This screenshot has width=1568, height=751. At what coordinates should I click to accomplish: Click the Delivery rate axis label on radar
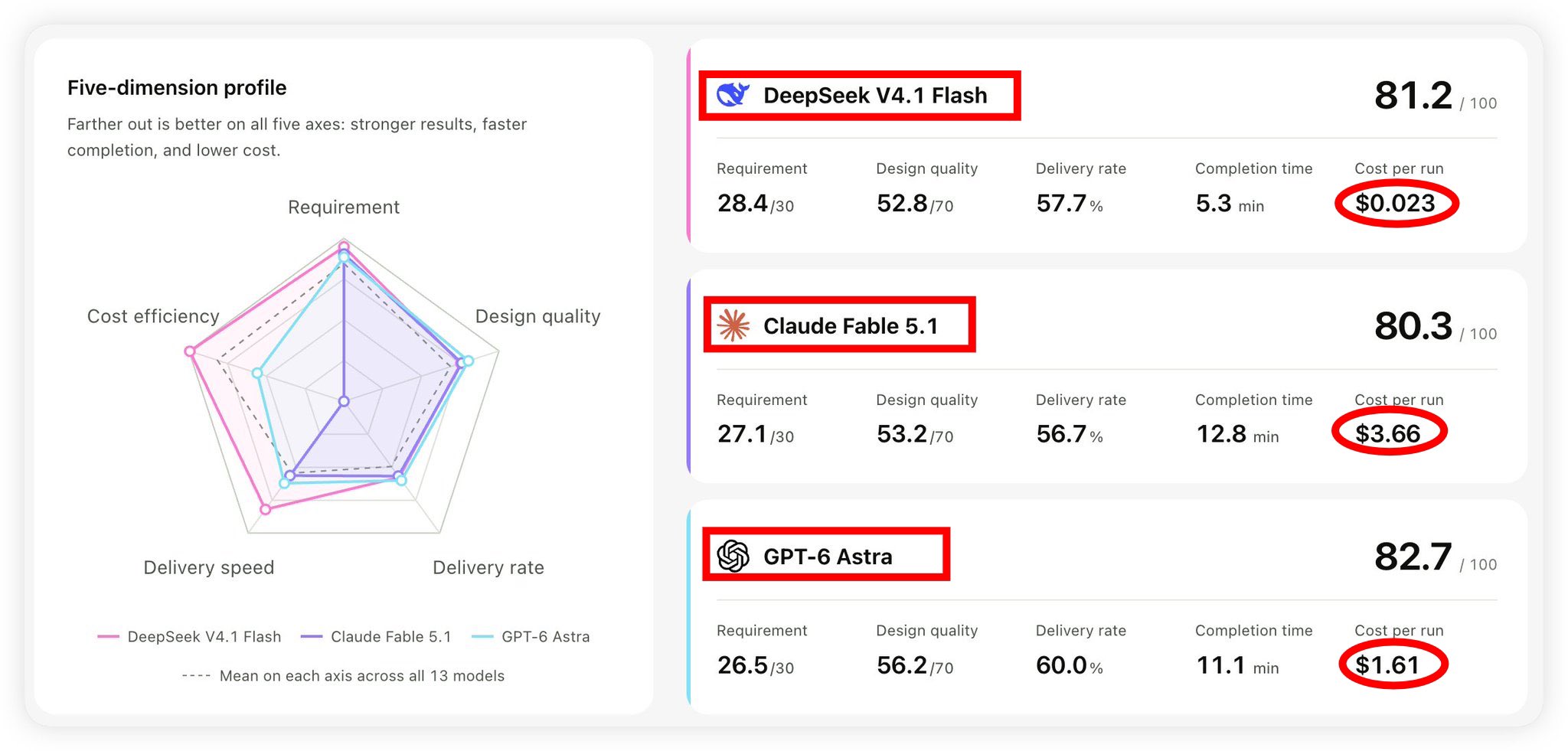click(488, 567)
